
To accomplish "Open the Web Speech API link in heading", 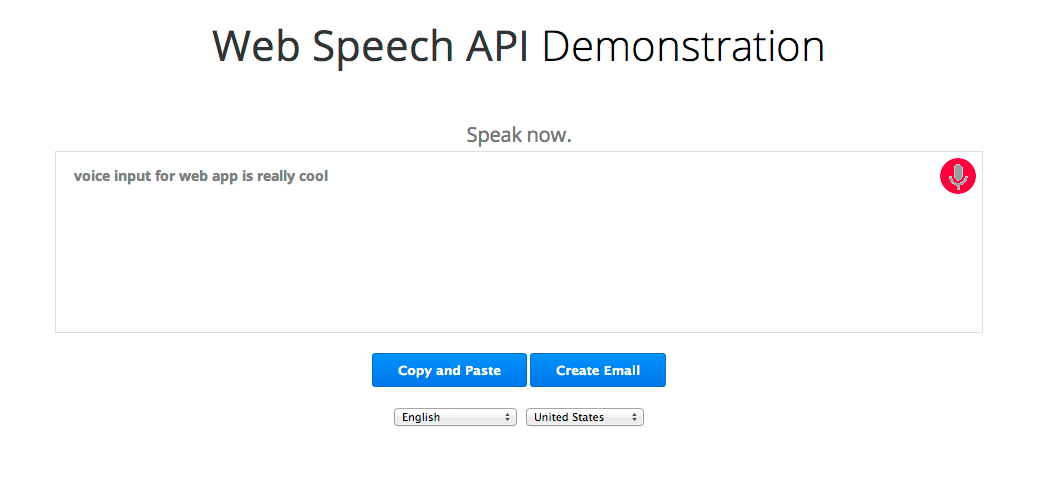I will tap(375, 46).
